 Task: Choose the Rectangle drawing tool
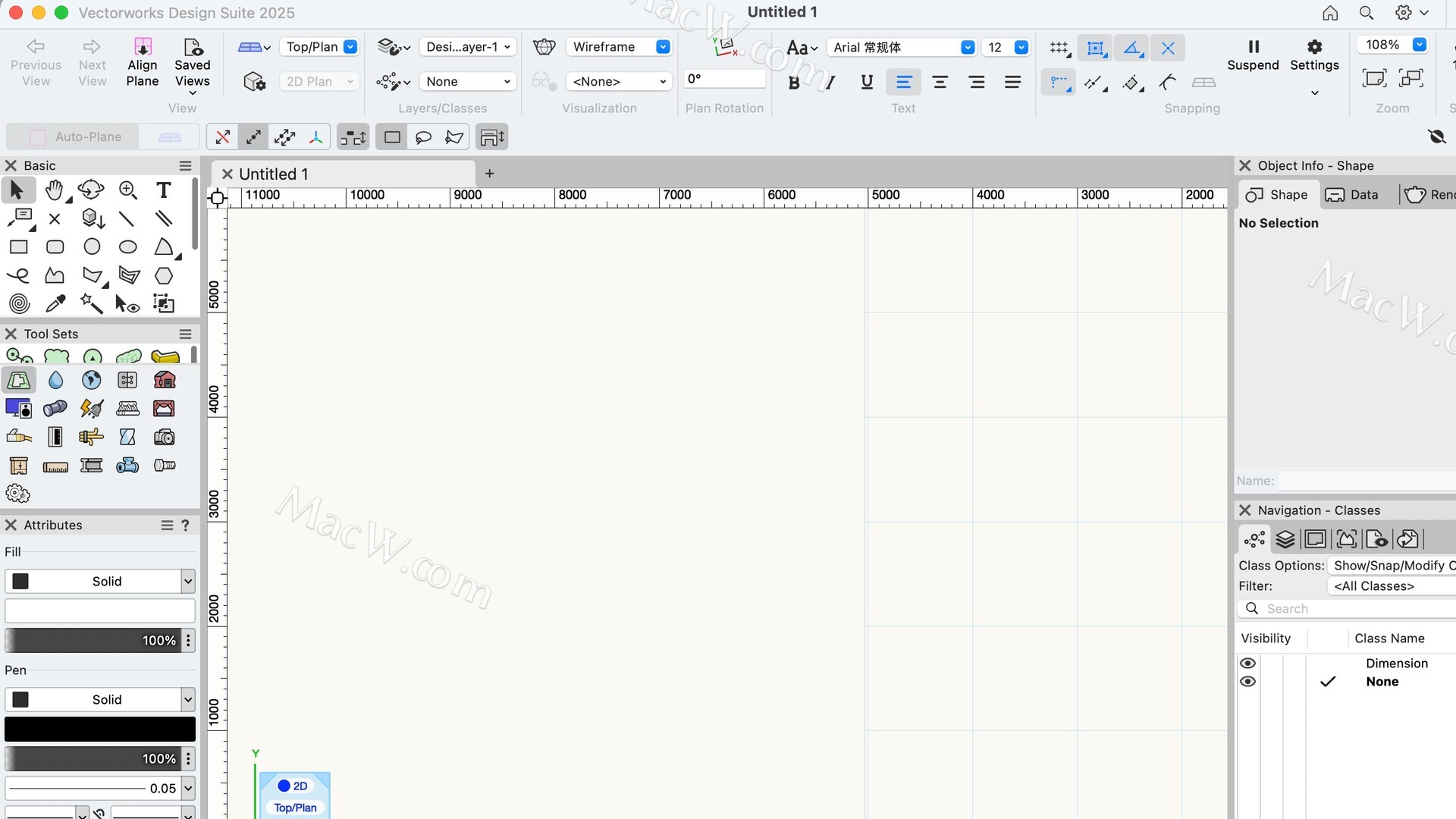[x=18, y=247]
